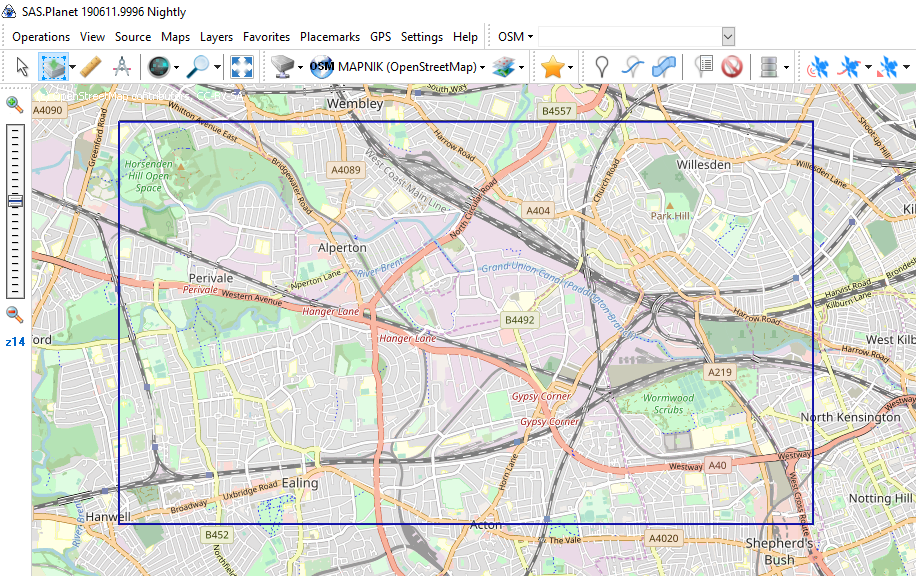This screenshot has width=916, height=576.
Task: Open the Operations menu
Action: tap(41, 37)
